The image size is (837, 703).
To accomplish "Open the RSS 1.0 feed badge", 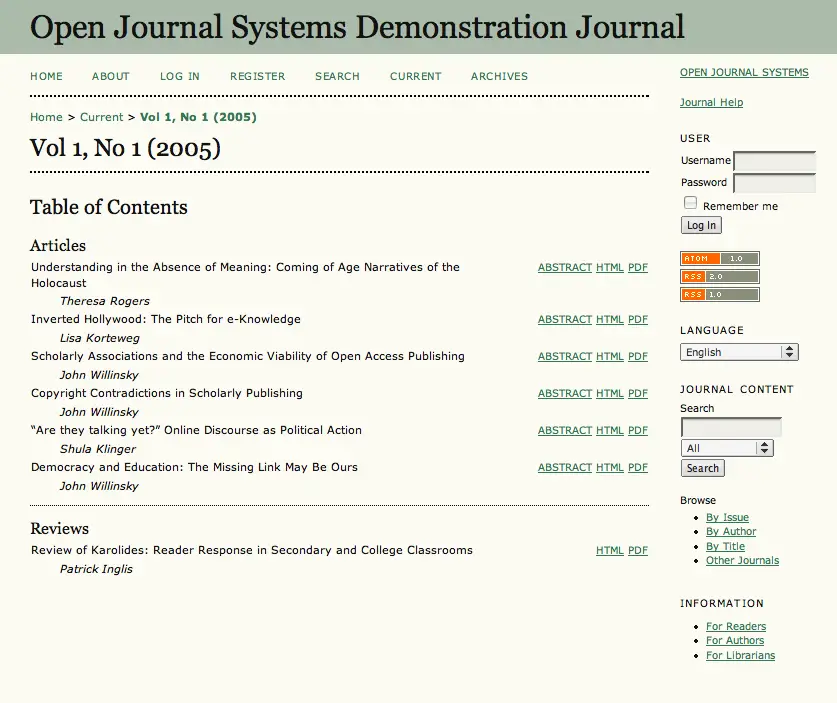I will point(719,295).
